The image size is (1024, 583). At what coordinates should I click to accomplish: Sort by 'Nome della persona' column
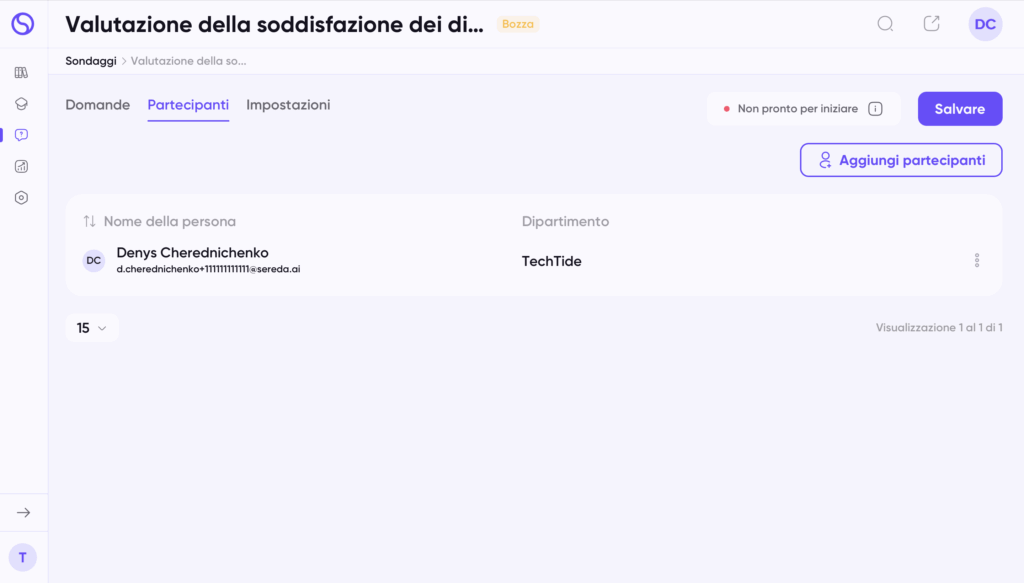pos(90,221)
